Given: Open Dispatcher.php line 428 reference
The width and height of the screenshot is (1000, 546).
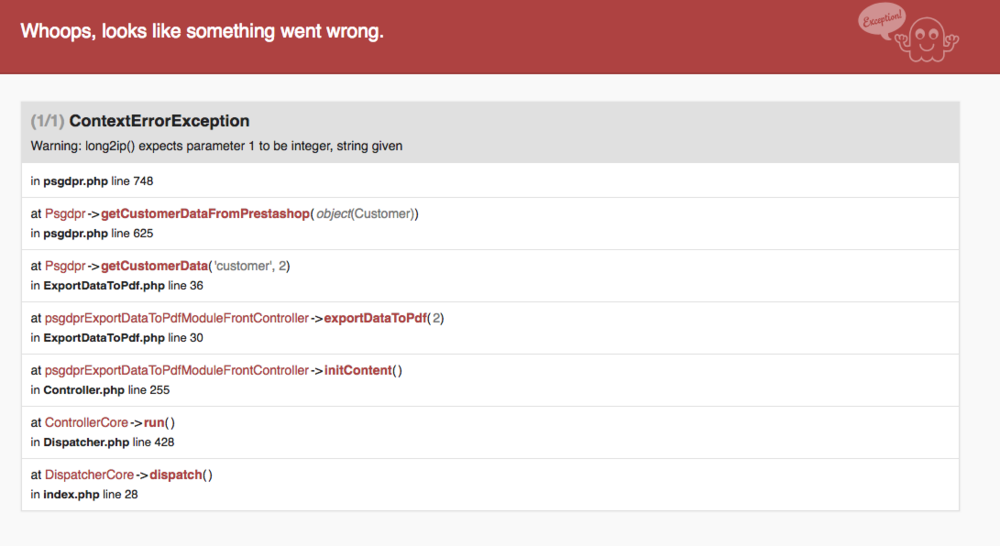Looking at the screenshot, I should coord(103,441).
